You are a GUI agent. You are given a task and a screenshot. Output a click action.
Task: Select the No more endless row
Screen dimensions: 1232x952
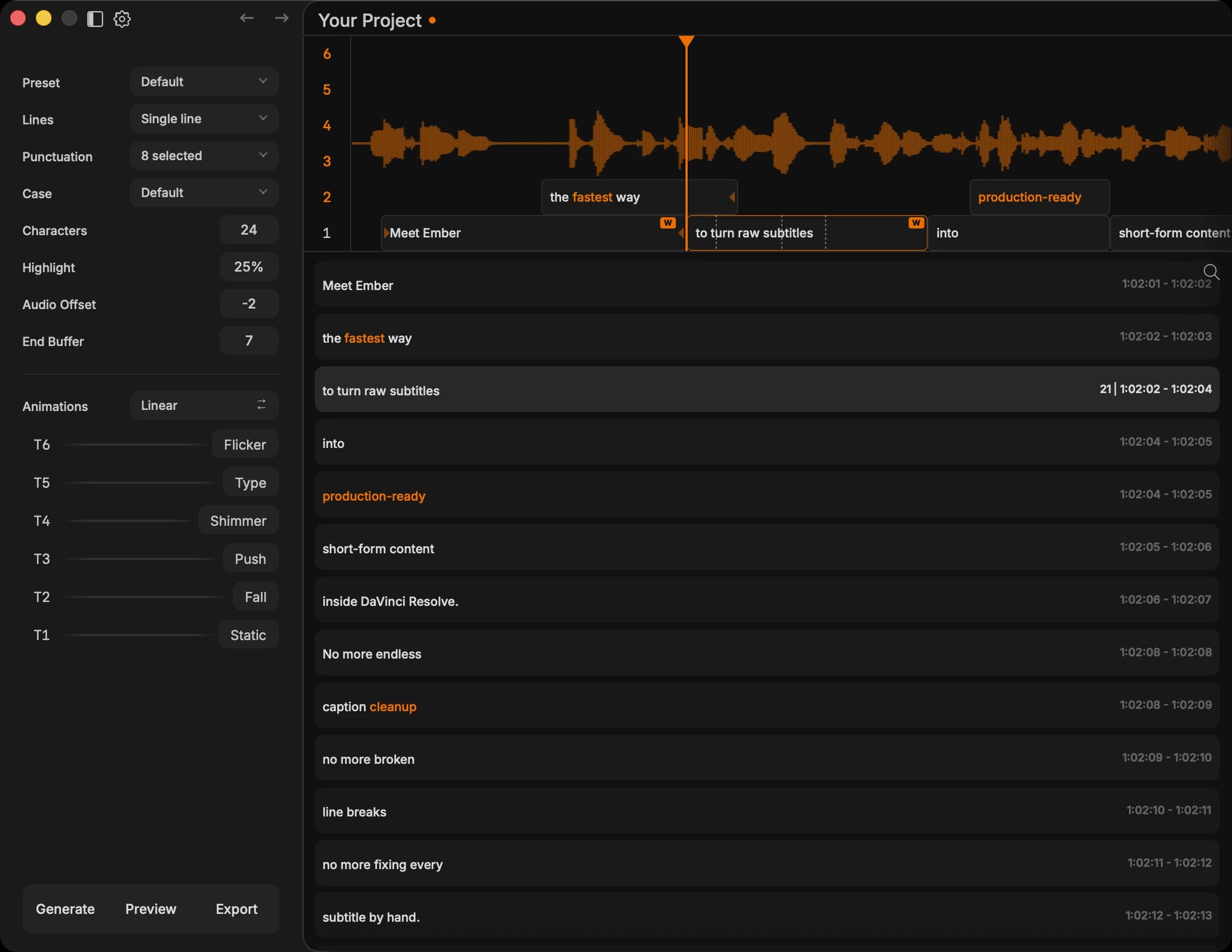(767, 653)
